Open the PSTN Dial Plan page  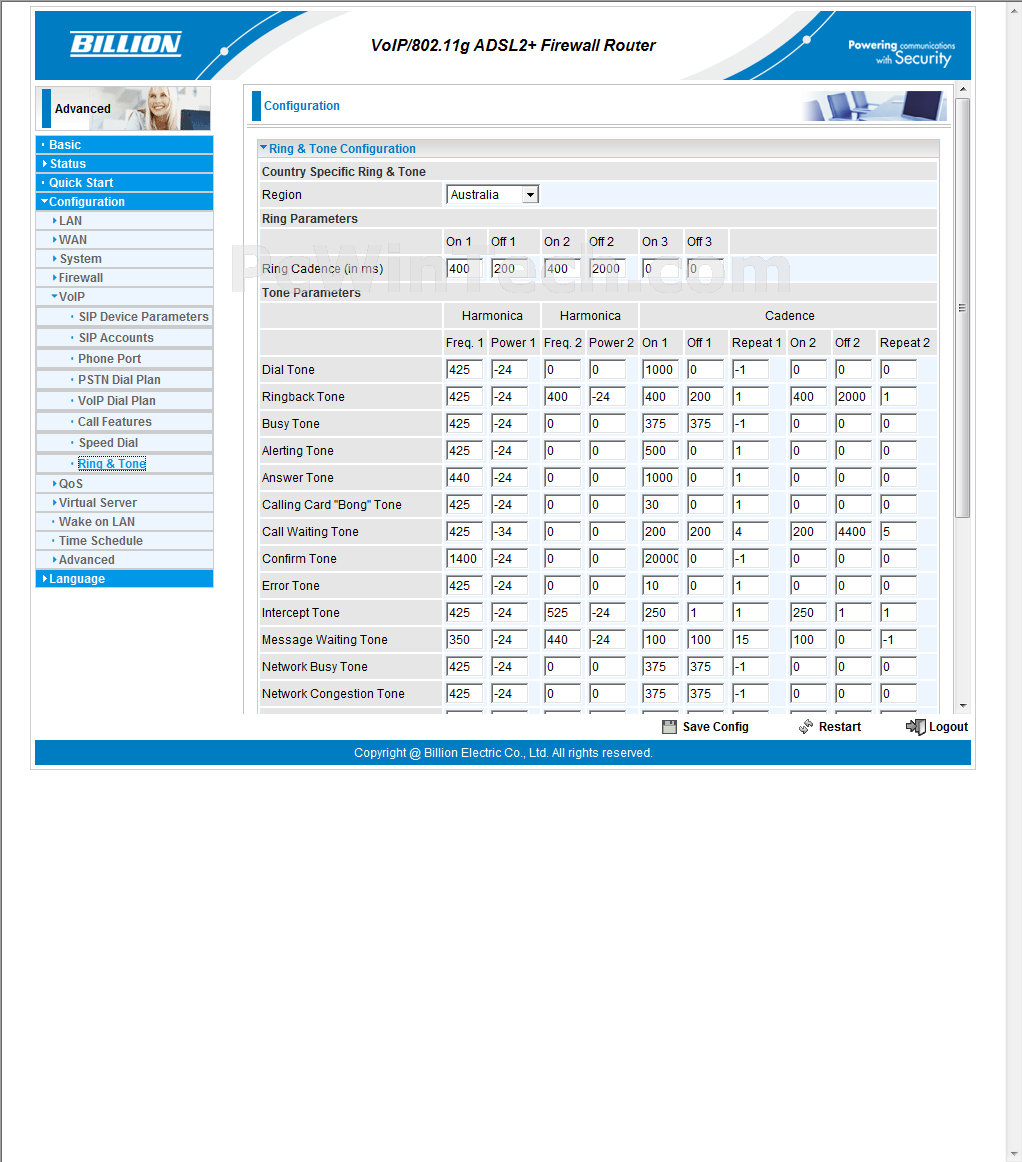point(119,379)
